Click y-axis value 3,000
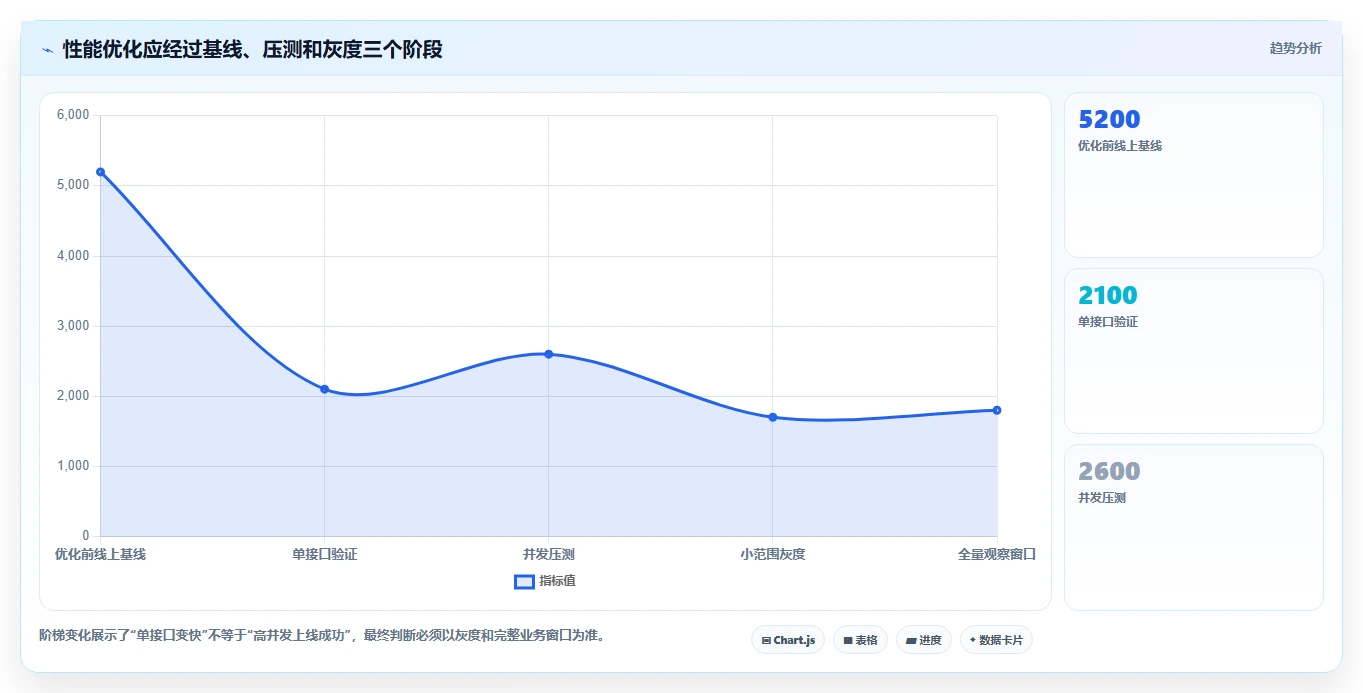The width and height of the screenshot is (1363, 693). click(73, 326)
